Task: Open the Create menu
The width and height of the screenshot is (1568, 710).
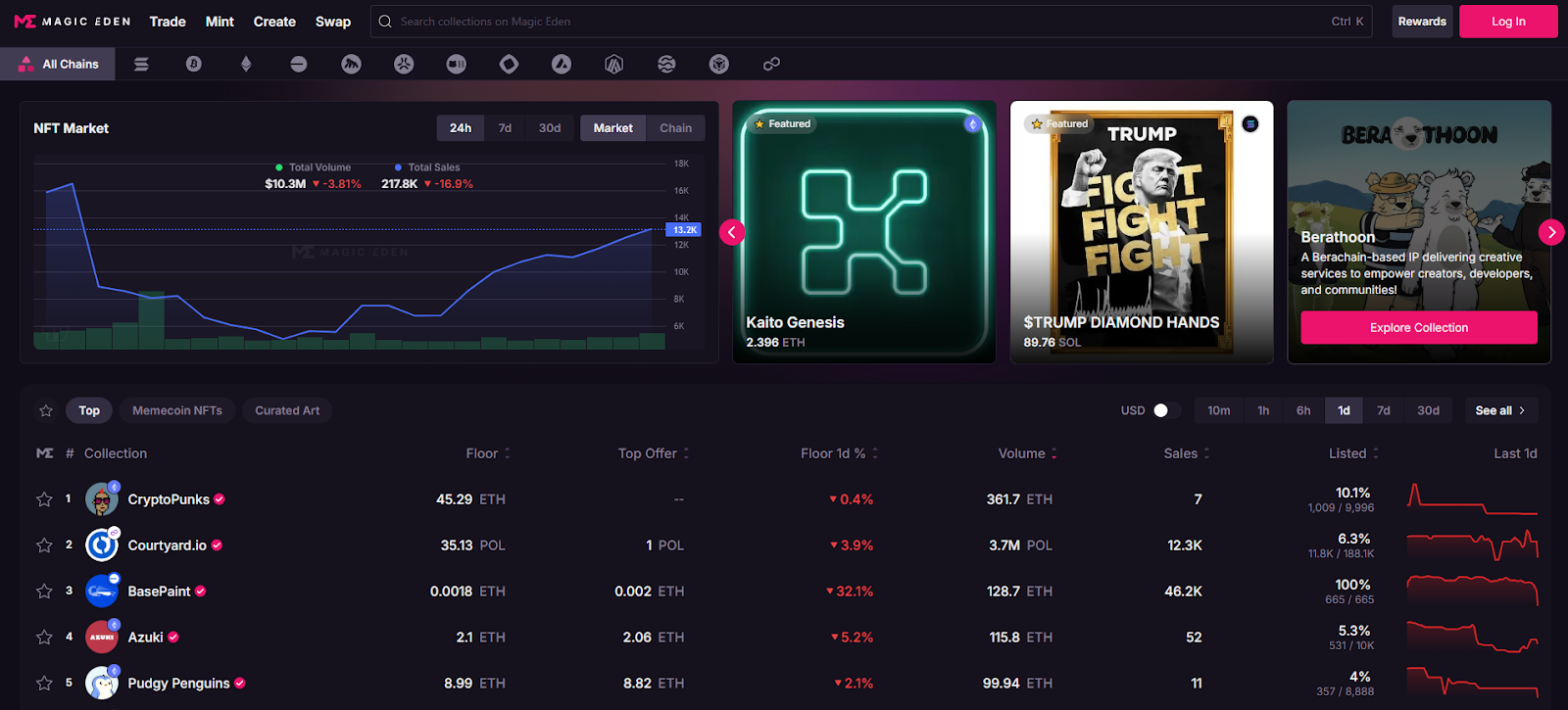Action: click(274, 22)
